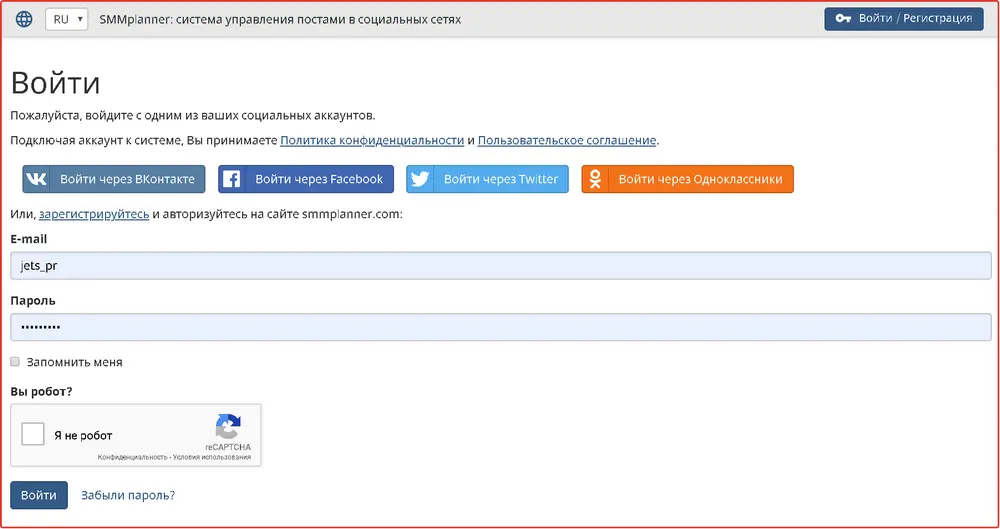
Task: Click the Войти / Регистрация button
Action: coord(904,19)
